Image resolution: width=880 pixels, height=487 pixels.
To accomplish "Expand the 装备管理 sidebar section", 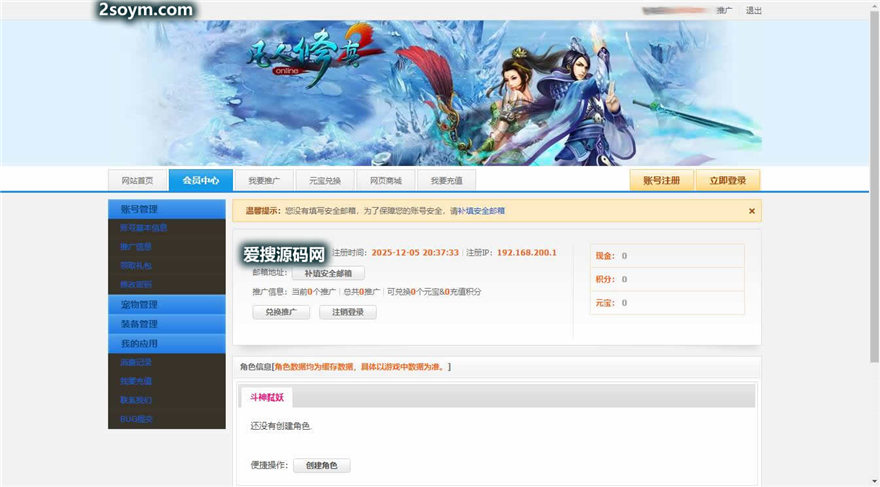I will (166, 324).
